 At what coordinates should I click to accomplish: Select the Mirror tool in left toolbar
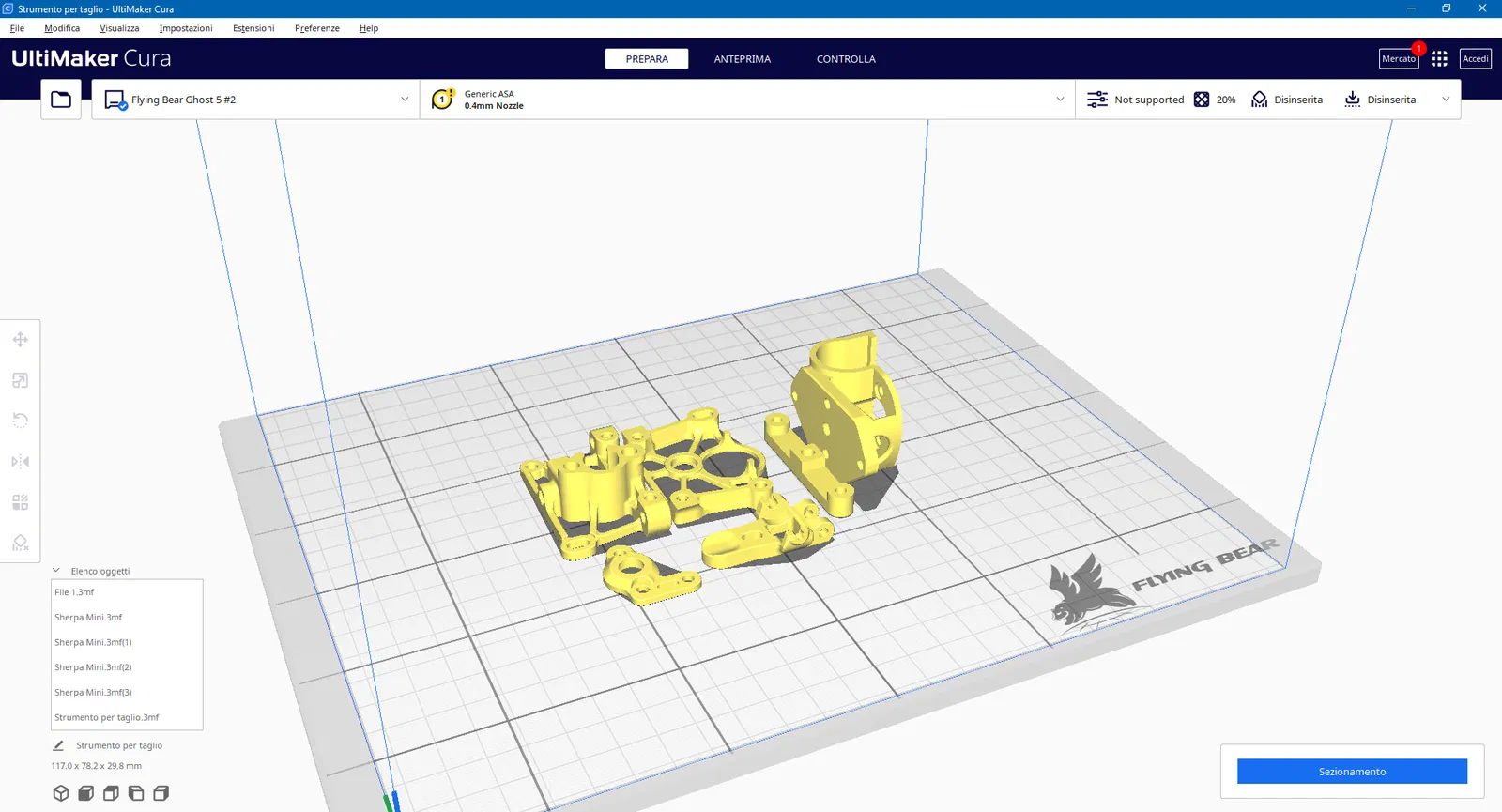[20, 461]
